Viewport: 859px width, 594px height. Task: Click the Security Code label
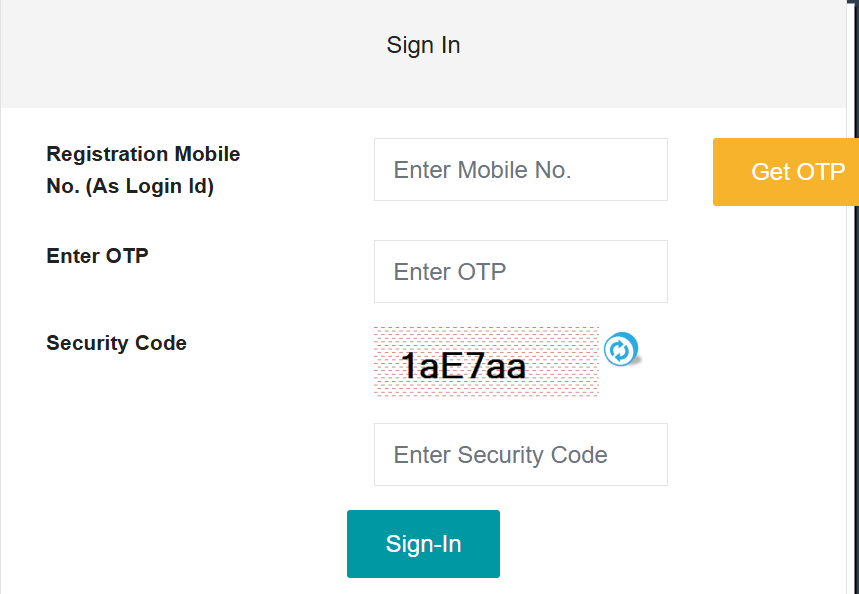(x=116, y=343)
